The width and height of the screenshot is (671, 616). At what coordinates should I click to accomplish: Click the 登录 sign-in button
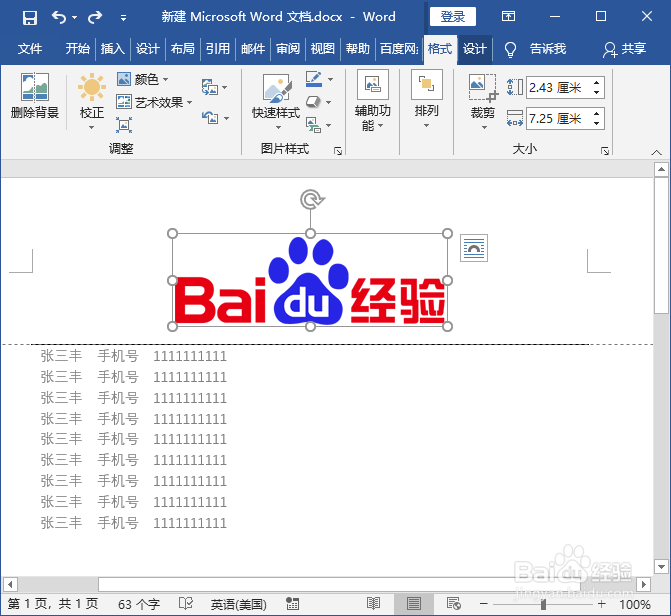(x=453, y=17)
